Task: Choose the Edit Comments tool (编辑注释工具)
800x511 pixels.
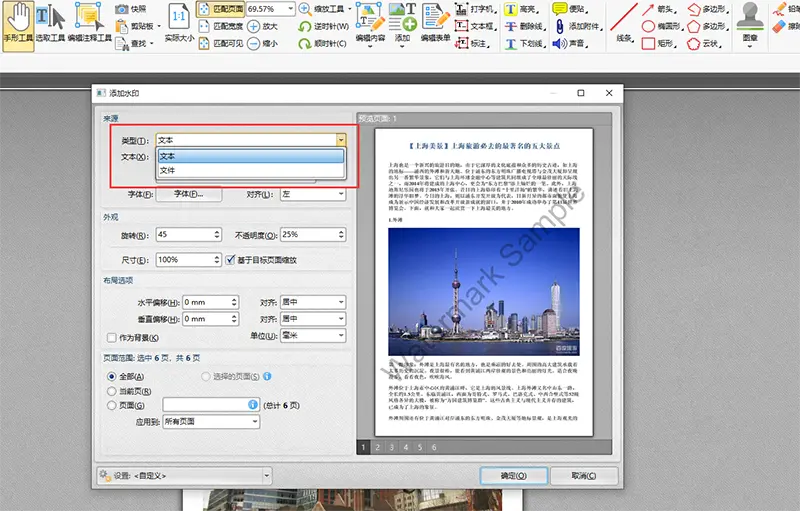Action: pyautogui.click(x=90, y=23)
